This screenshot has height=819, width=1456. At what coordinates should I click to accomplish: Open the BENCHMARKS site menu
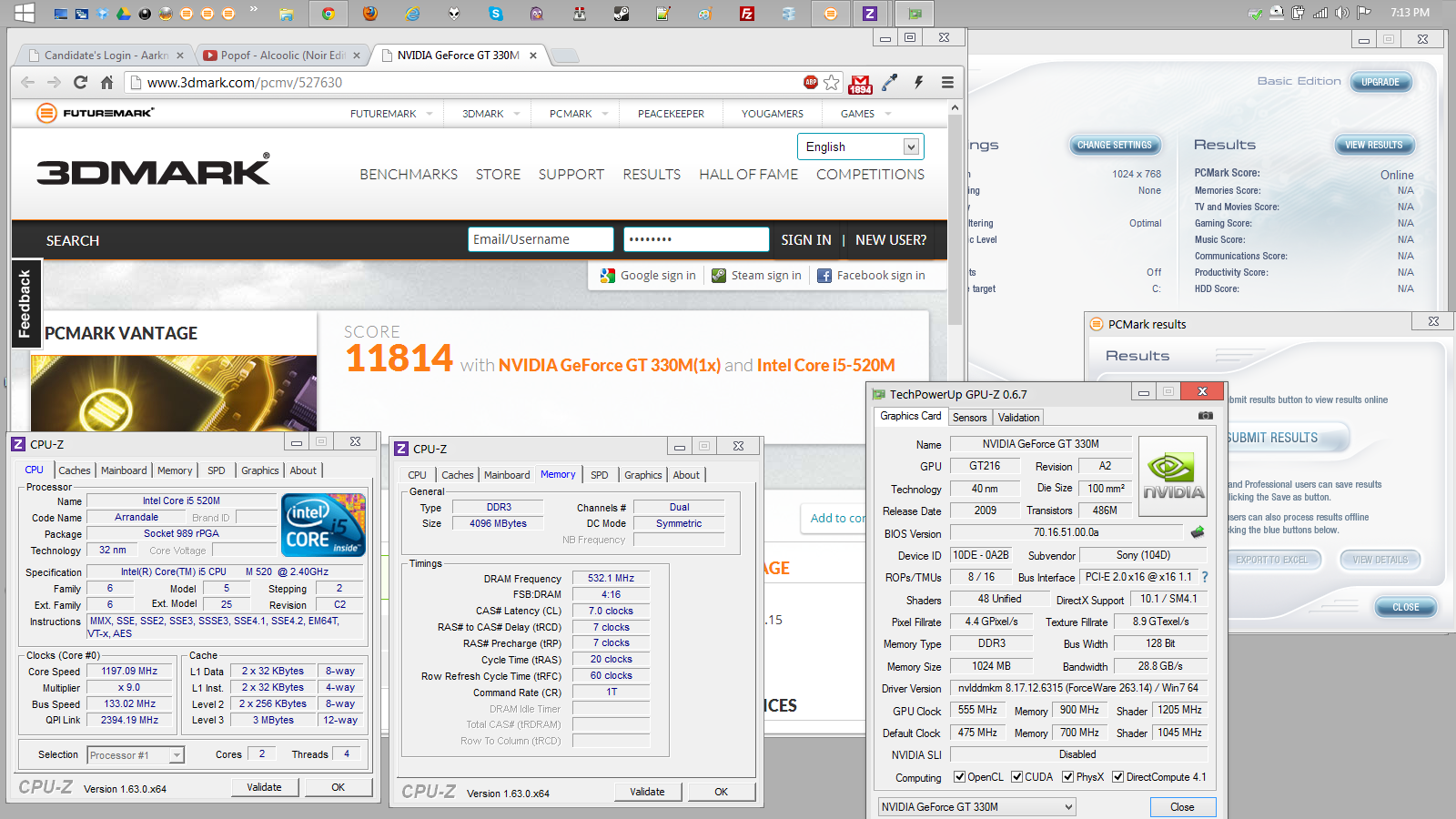[x=409, y=175]
